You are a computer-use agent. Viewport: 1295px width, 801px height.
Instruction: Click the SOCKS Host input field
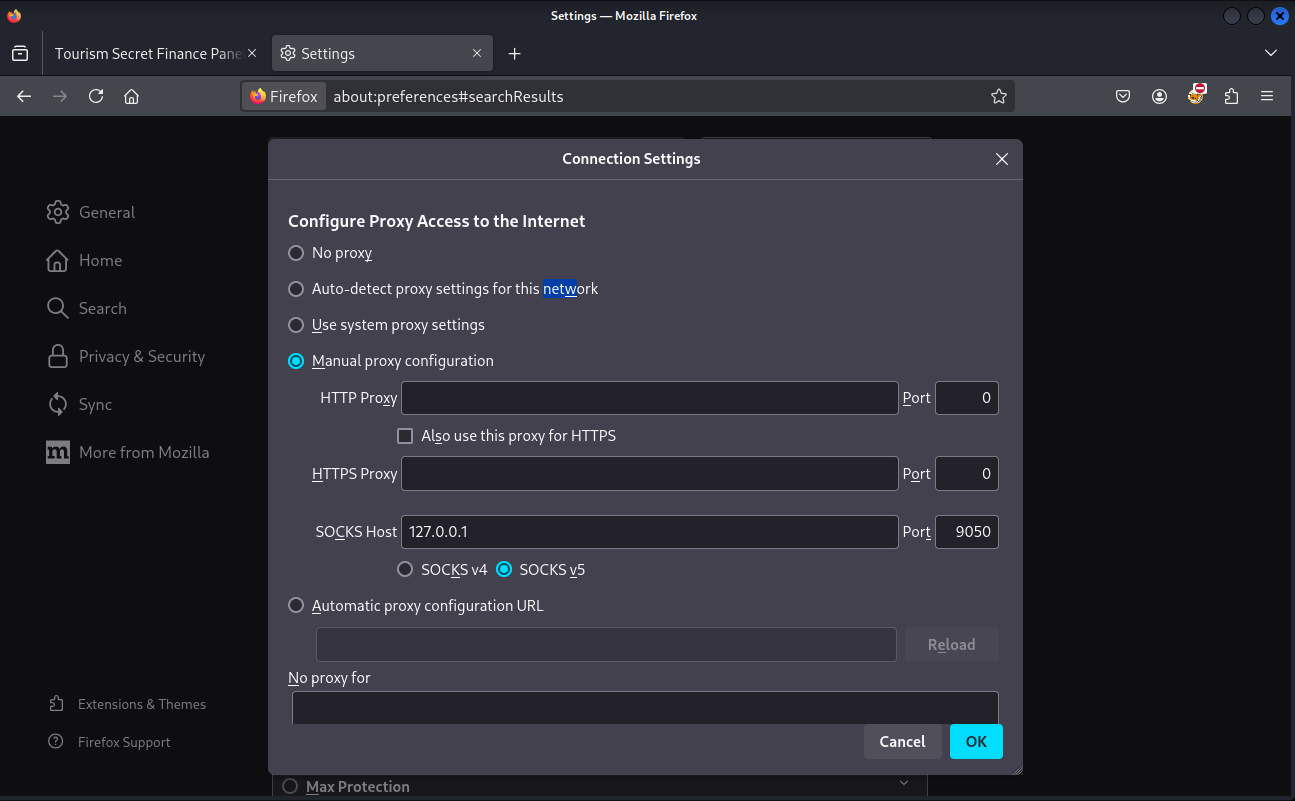click(649, 532)
